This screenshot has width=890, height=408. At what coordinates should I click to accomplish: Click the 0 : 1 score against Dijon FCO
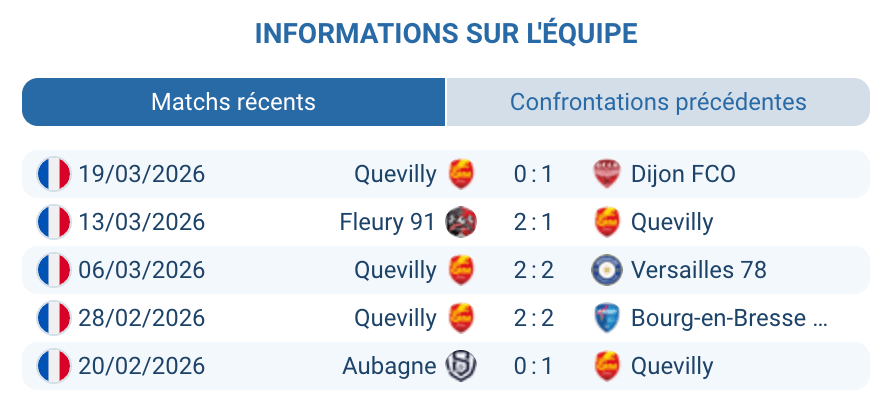[533, 174]
